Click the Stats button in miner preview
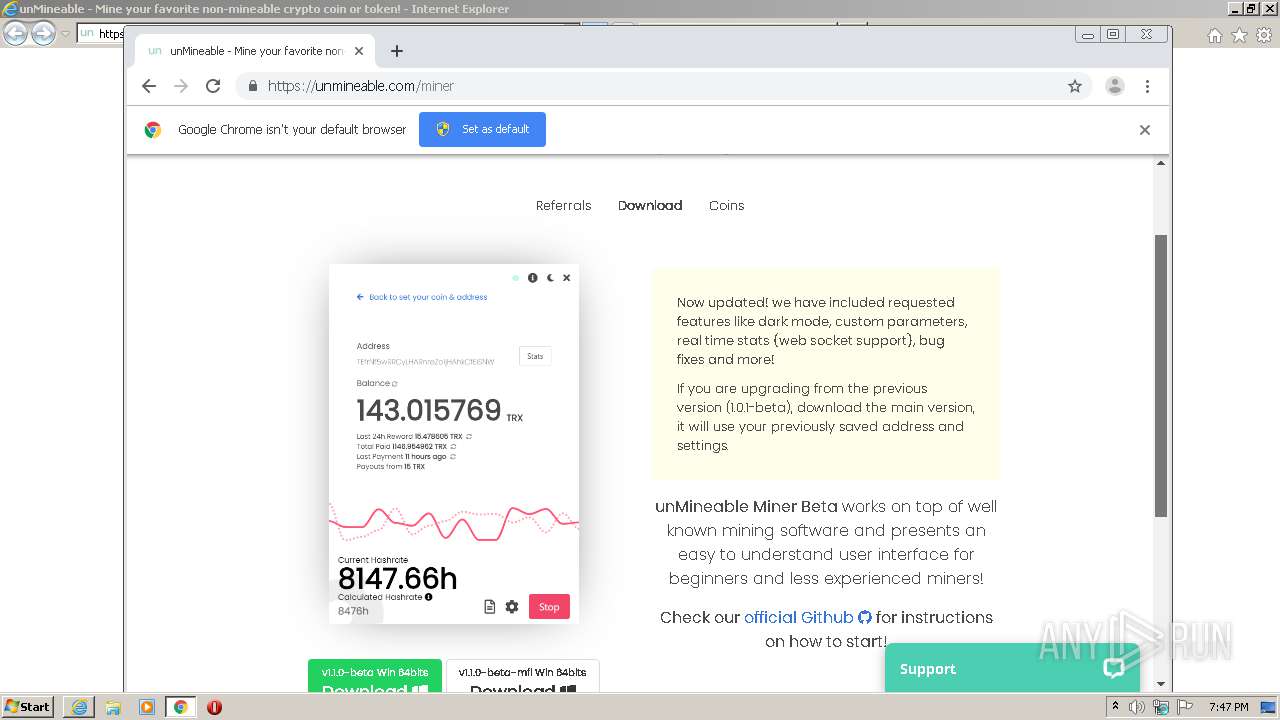 click(x=535, y=356)
